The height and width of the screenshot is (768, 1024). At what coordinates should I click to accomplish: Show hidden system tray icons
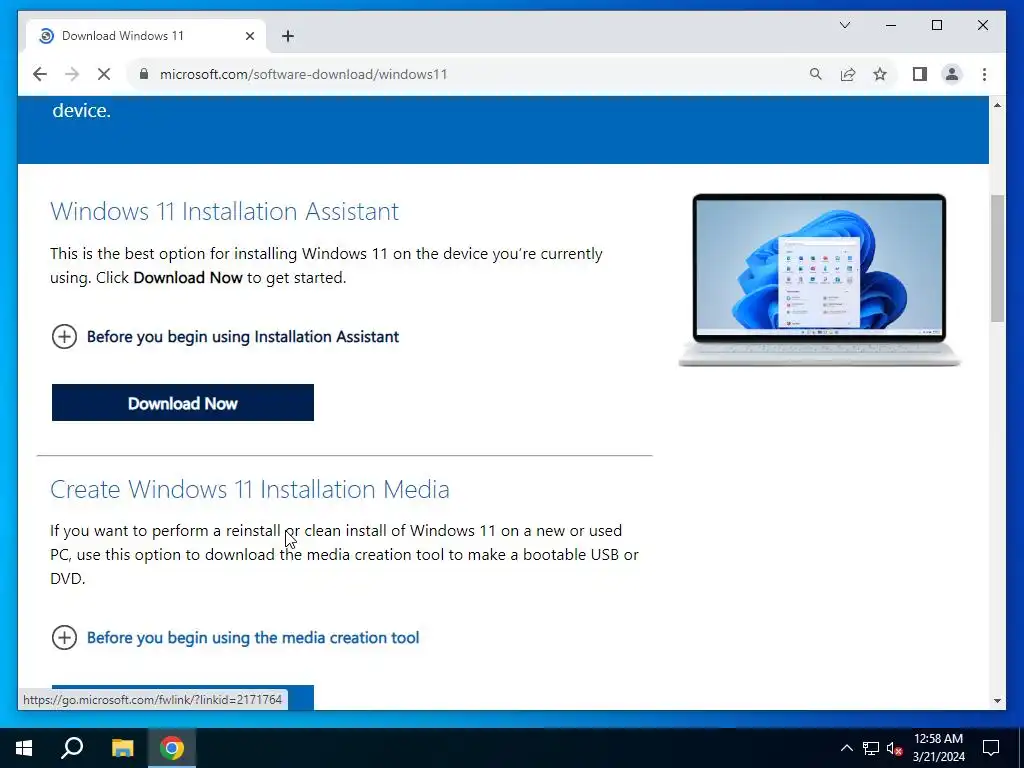click(x=846, y=748)
